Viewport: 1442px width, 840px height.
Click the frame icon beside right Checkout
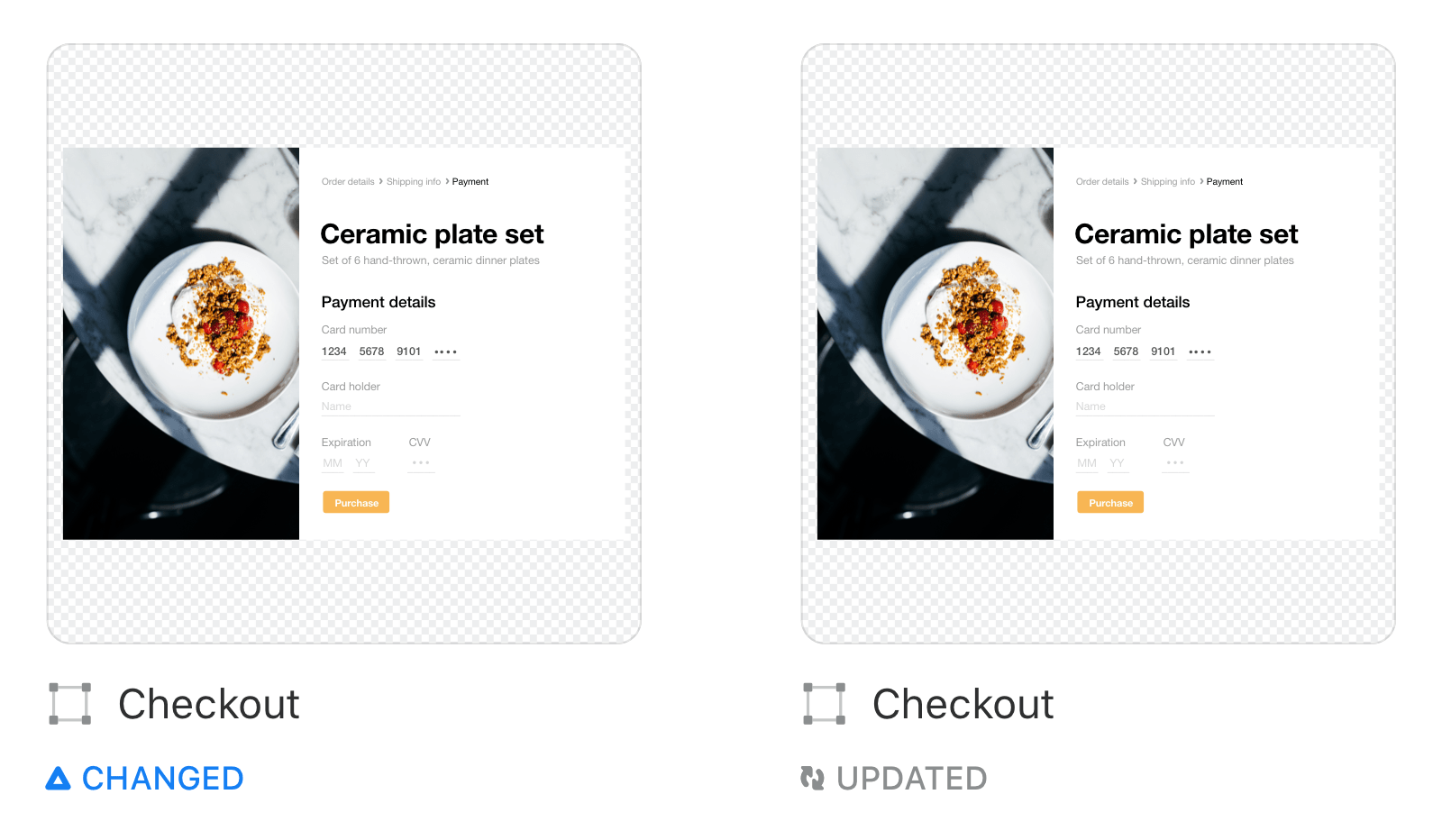pyautogui.click(x=825, y=704)
